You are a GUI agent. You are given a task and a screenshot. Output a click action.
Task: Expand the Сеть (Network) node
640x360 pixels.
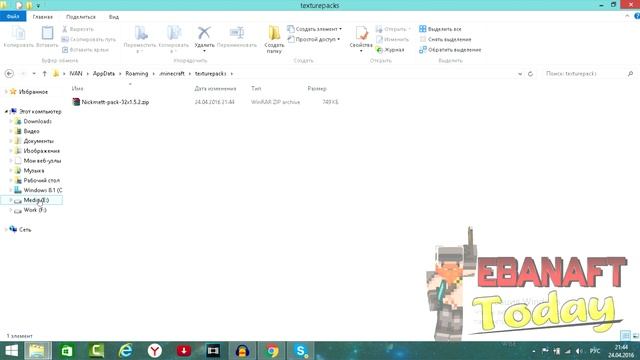(6, 229)
